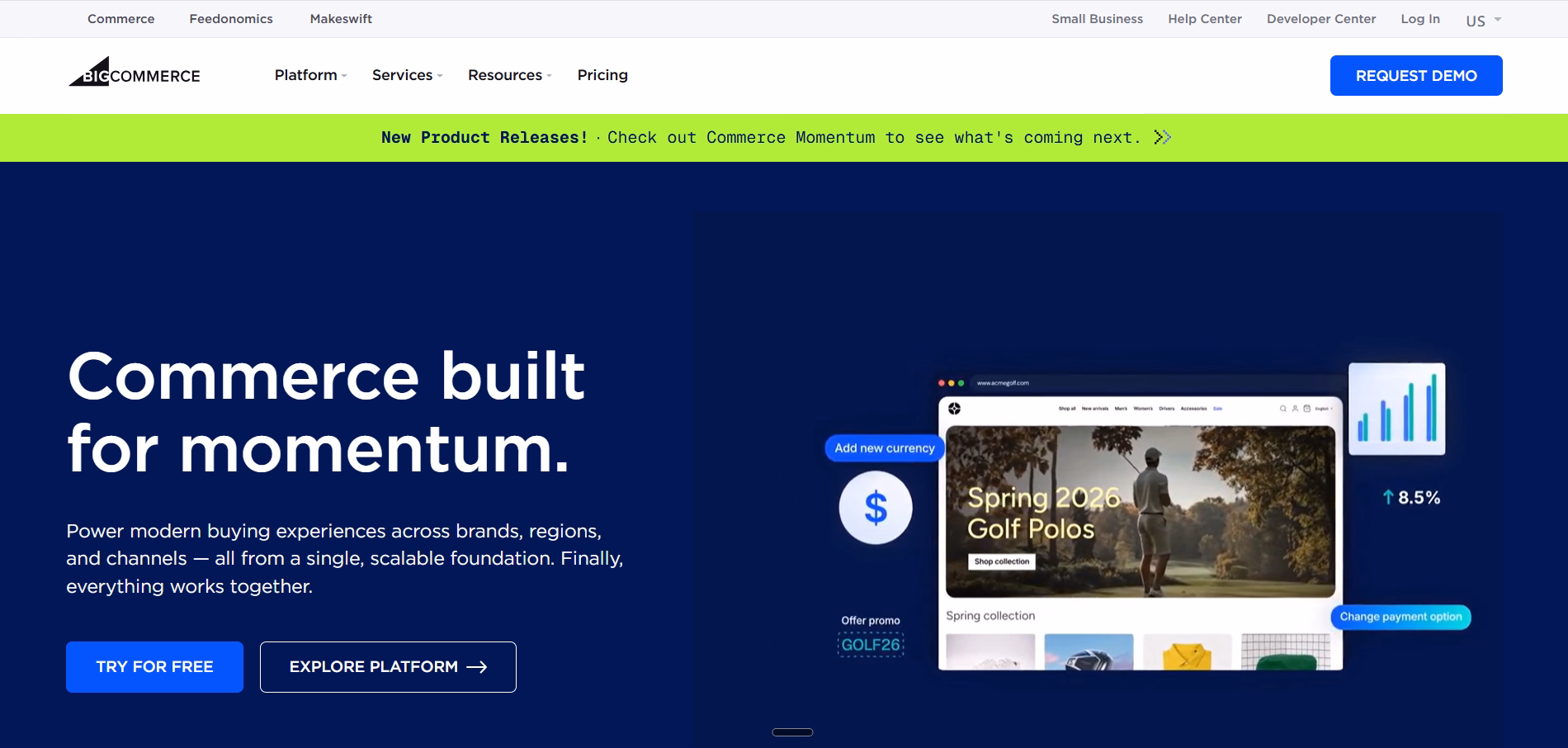Click the Request Demo button
The width and height of the screenshot is (1568, 748).
tap(1416, 76)
